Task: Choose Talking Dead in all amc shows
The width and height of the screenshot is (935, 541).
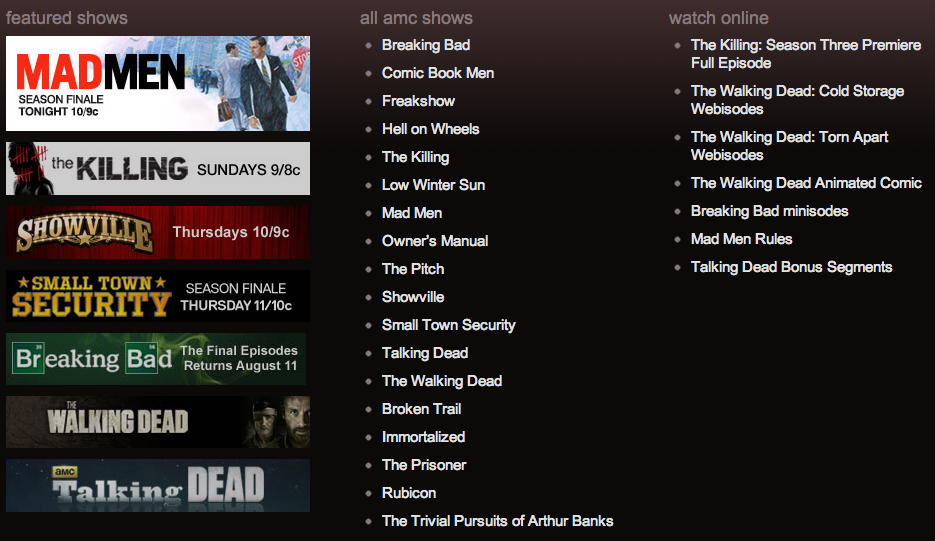Action: coord(425,353)
